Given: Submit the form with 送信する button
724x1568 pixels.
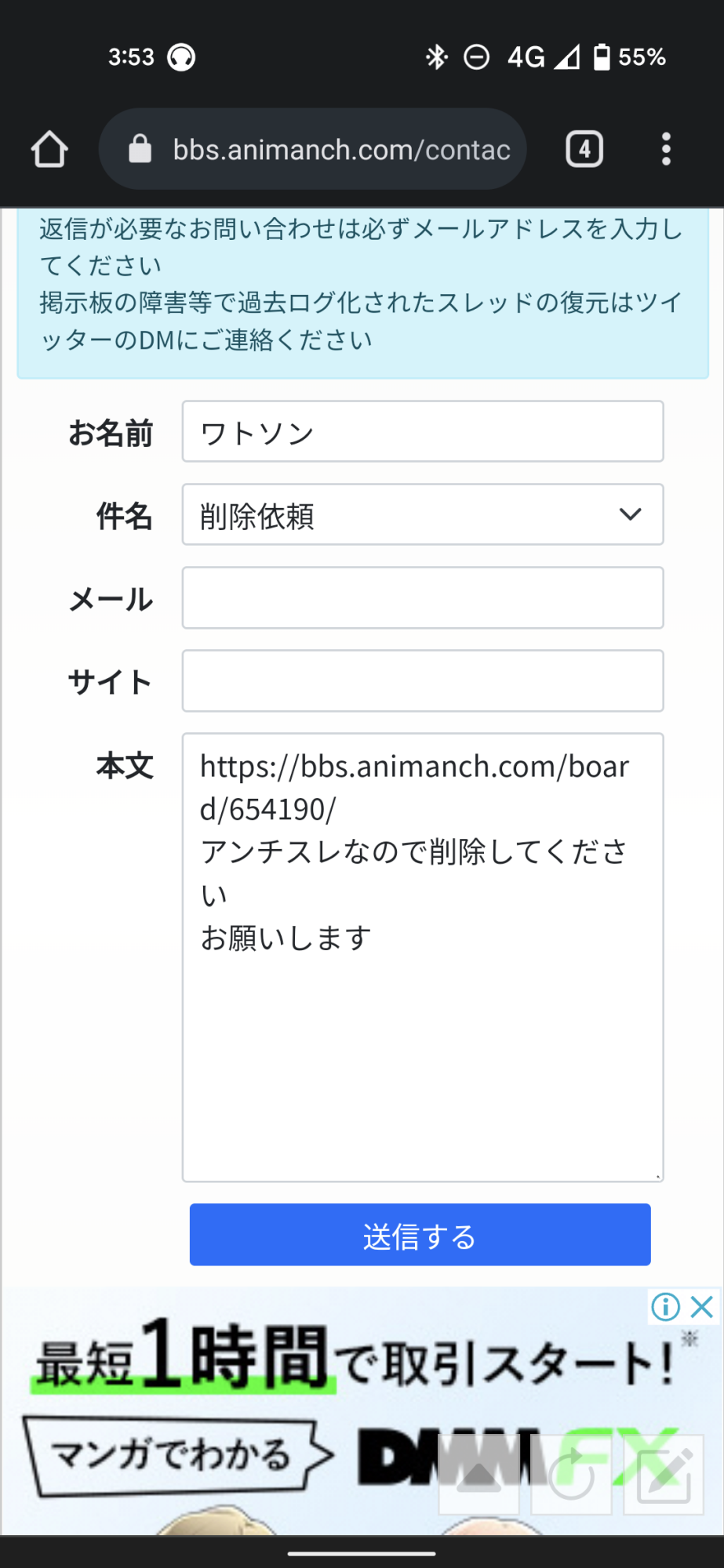Looking at the screenshot, I should tap(420, 1235).
